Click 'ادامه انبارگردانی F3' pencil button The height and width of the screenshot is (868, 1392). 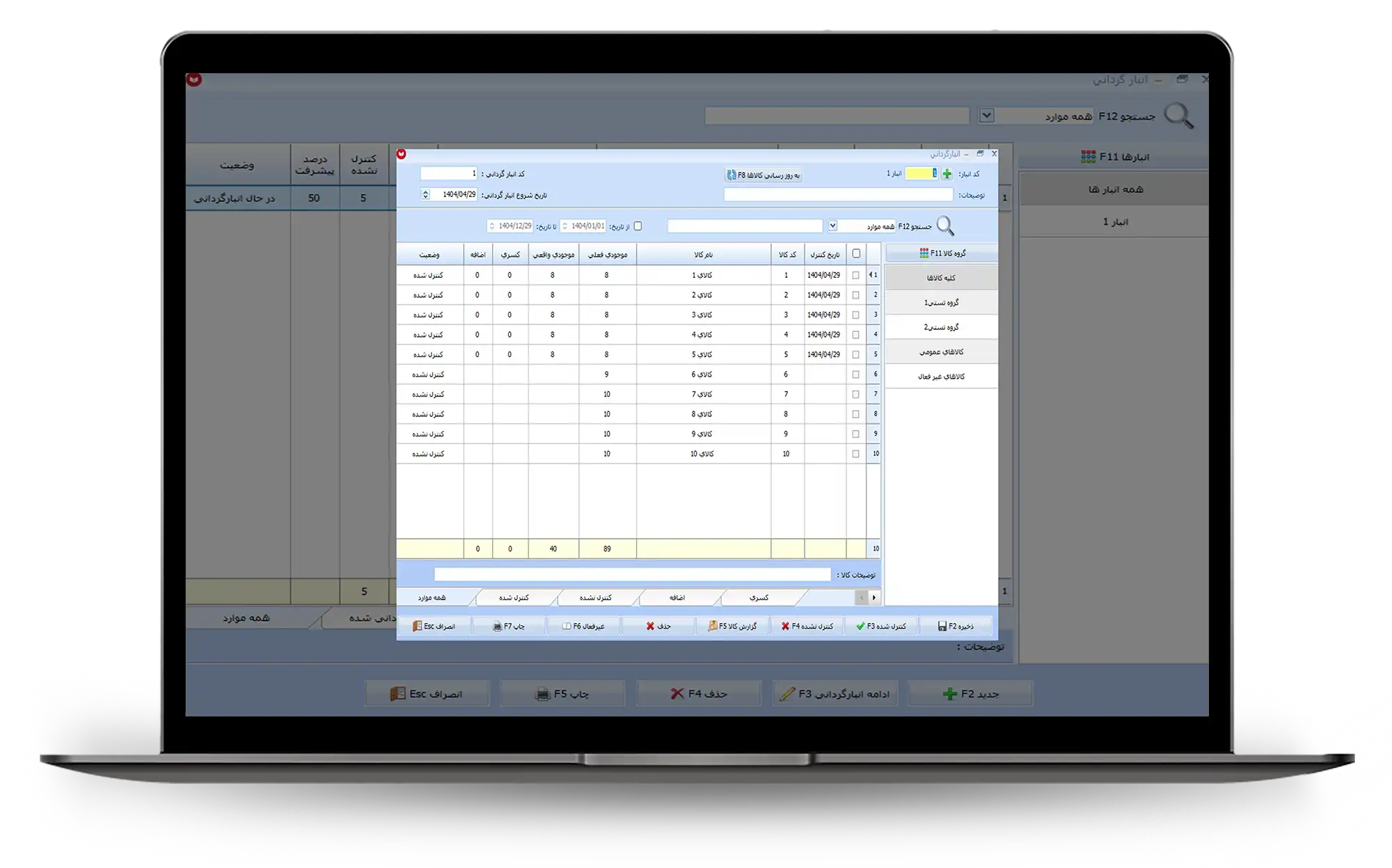pos(835,694)
